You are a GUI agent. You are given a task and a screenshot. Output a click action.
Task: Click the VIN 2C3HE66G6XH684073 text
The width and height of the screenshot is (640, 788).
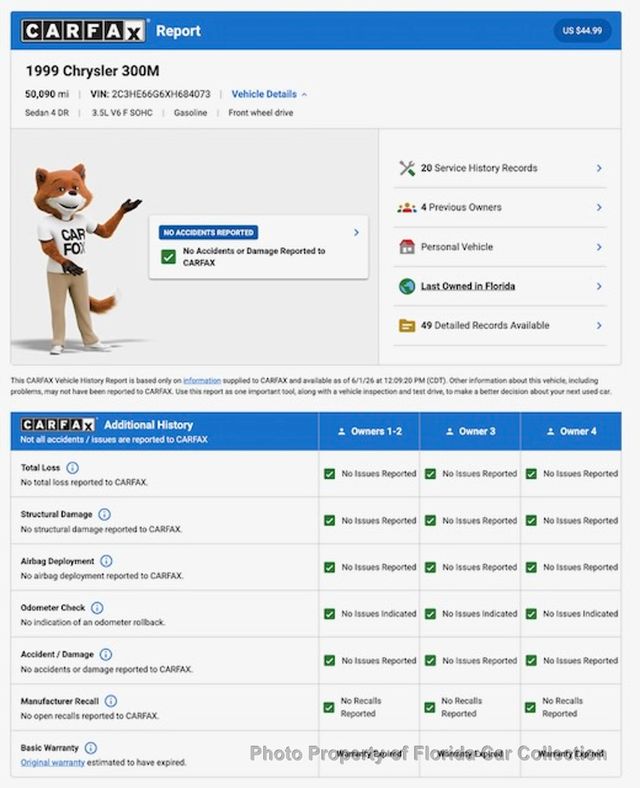pos(151,94)
